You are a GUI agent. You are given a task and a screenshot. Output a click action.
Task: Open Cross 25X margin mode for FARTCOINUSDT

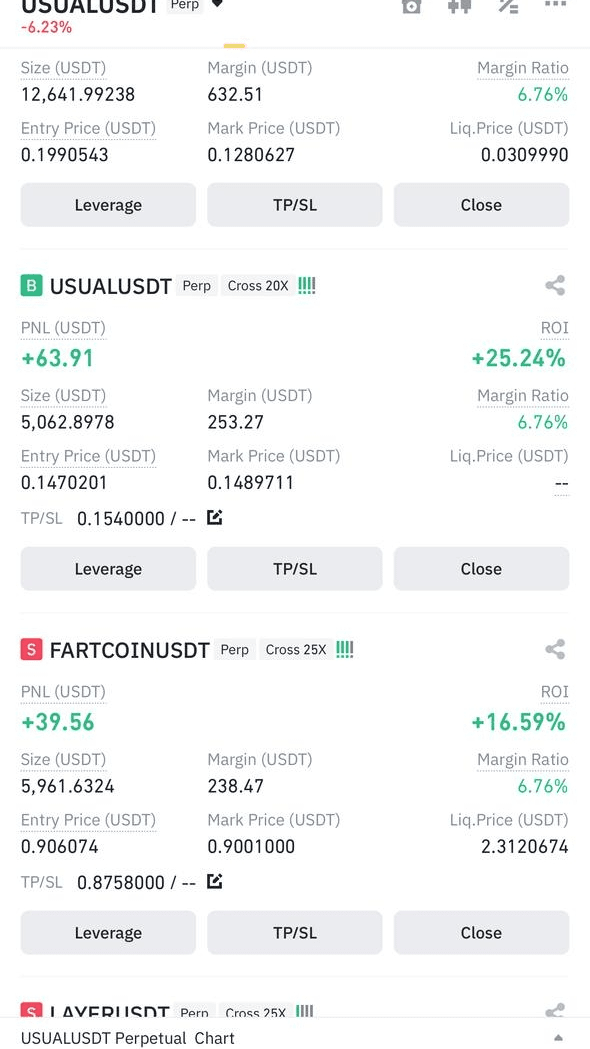click(296, 649)
